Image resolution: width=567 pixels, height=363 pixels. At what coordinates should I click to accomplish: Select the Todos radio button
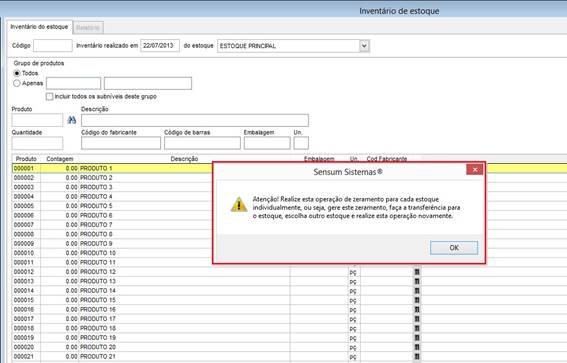click(17, 73)
